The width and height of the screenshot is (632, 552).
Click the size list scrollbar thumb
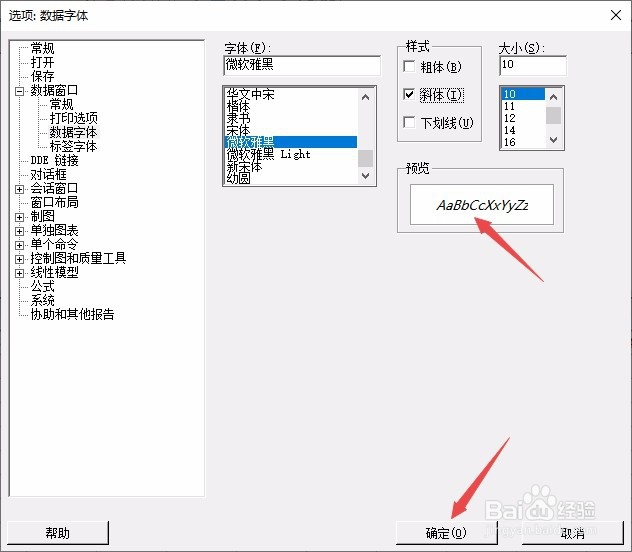tap(553, 115)
